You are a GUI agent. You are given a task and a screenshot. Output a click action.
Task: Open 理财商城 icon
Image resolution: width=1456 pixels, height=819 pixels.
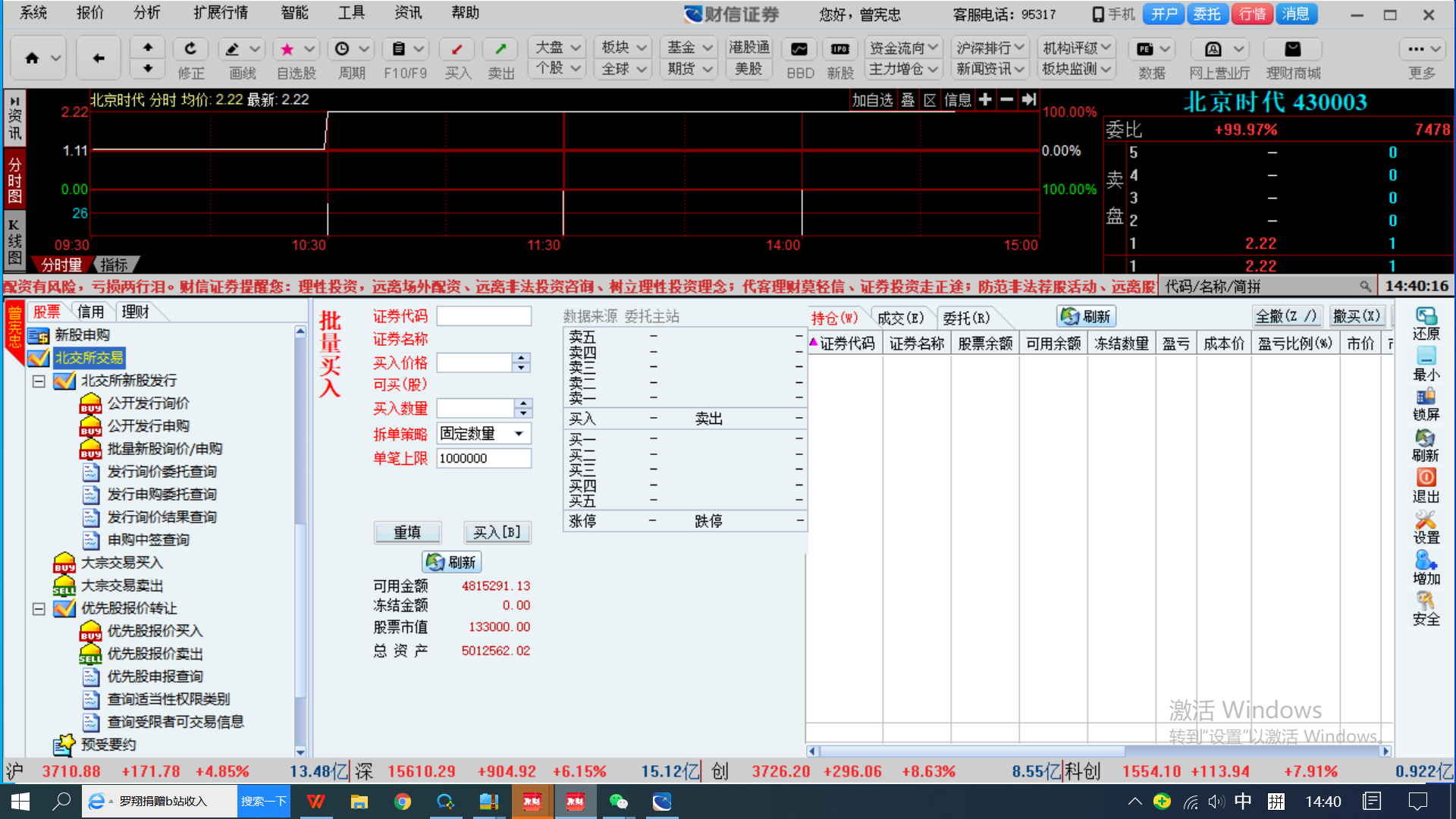(x=1293, y=49)
